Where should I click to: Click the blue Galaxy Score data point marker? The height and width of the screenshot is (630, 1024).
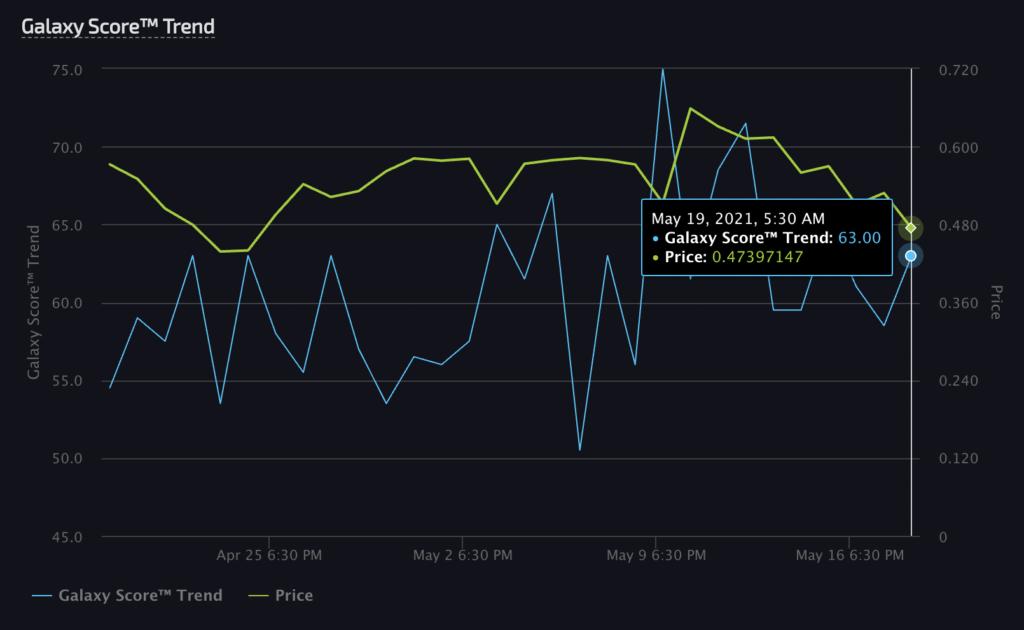click(910, 256)
